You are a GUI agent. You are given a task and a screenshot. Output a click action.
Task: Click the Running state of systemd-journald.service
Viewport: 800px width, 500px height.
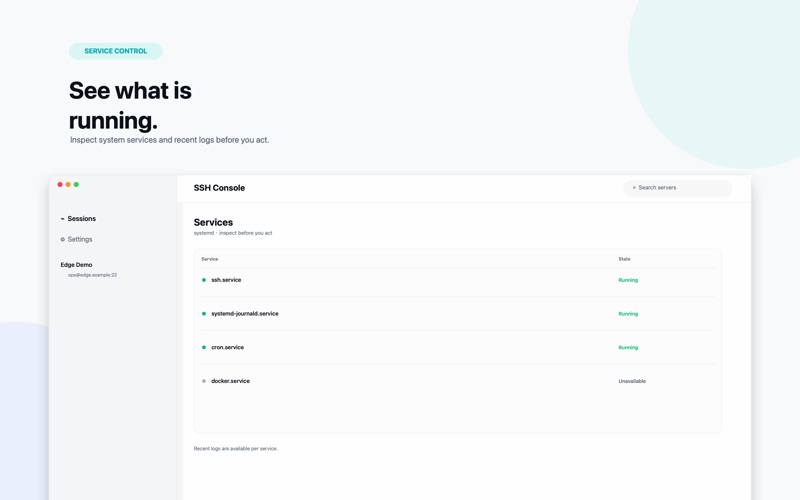(x=628, y=314)
